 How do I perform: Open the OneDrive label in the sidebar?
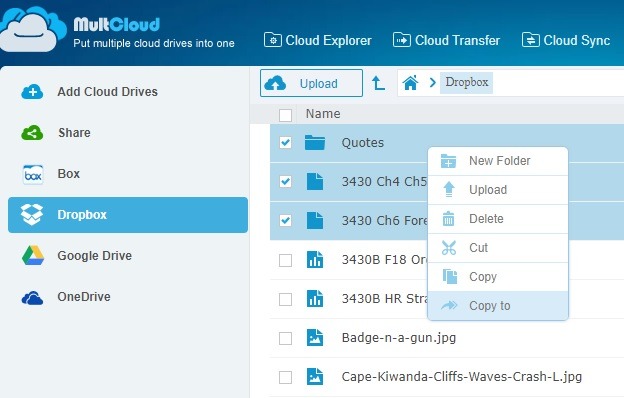[84, 297]
